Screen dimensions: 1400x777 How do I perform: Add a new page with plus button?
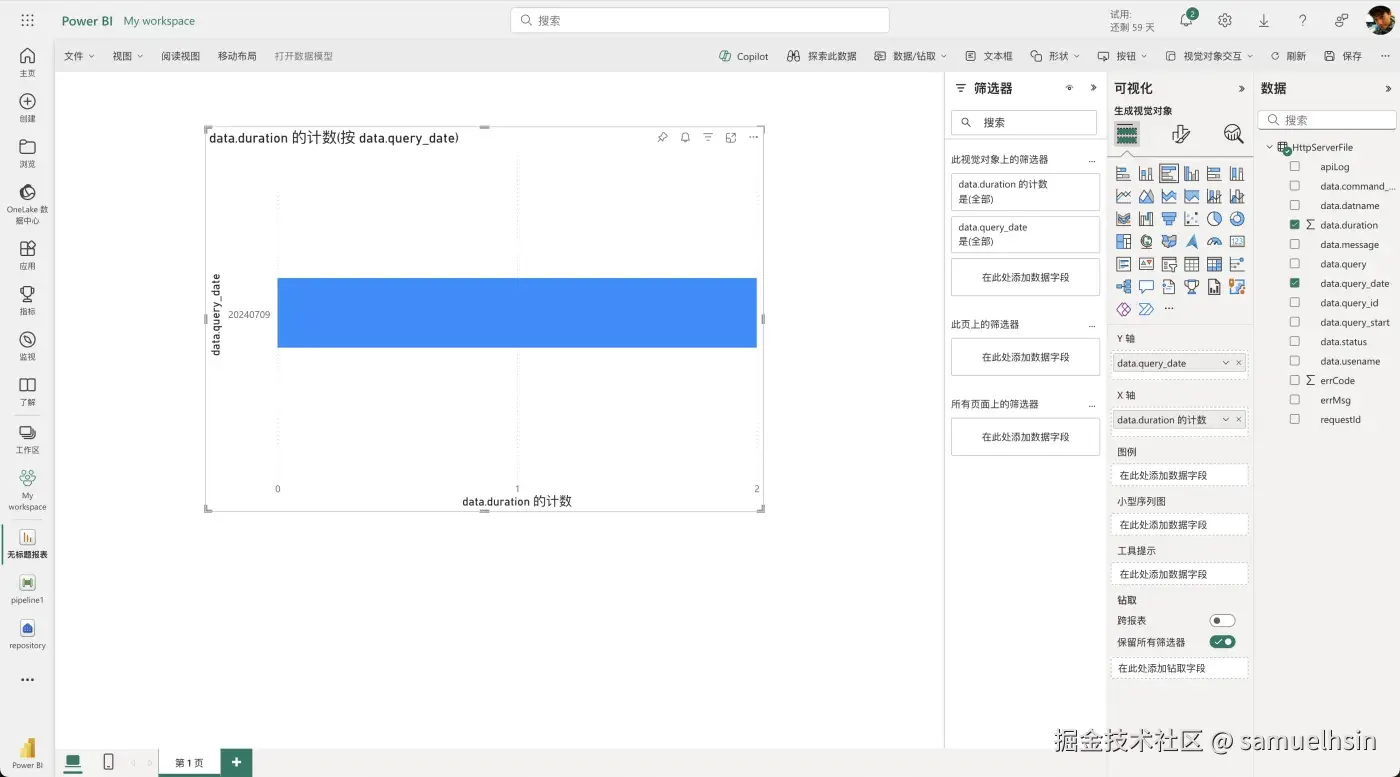[236, 762]
